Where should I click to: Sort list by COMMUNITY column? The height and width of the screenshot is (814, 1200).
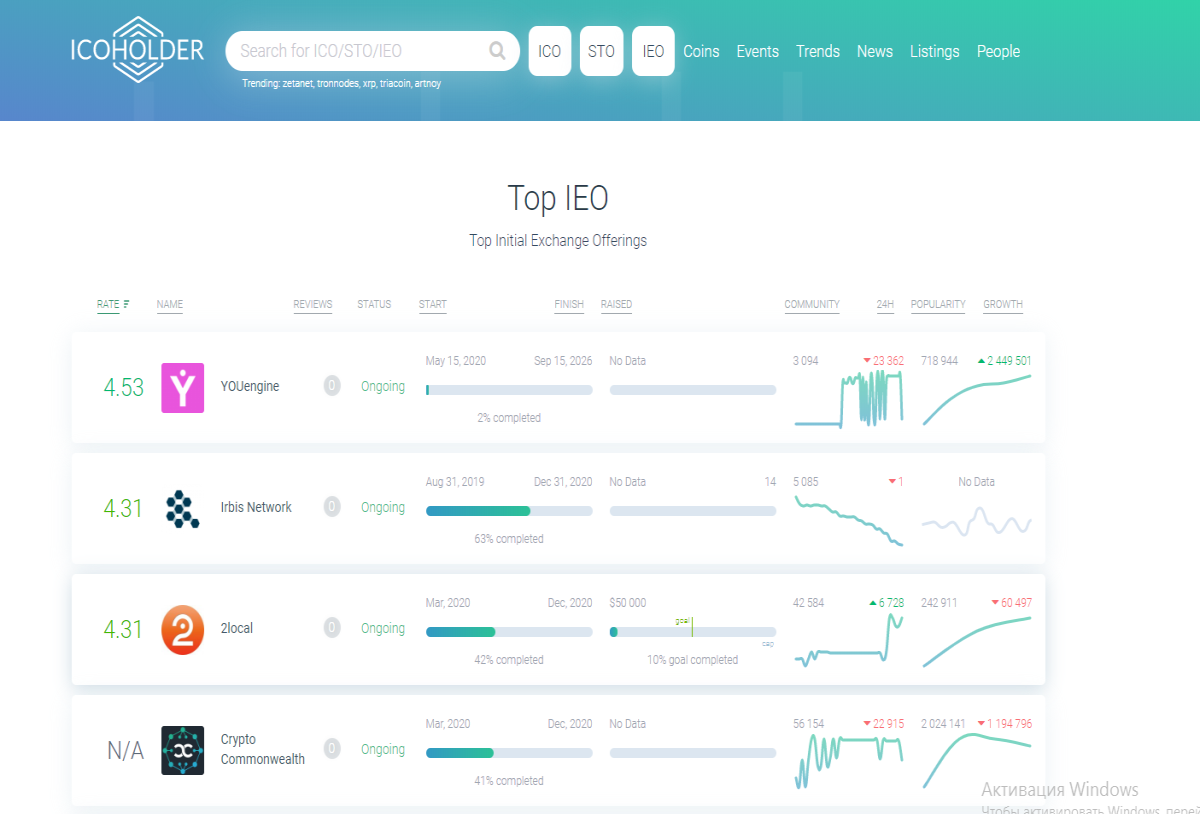click(x=812, y=305)
